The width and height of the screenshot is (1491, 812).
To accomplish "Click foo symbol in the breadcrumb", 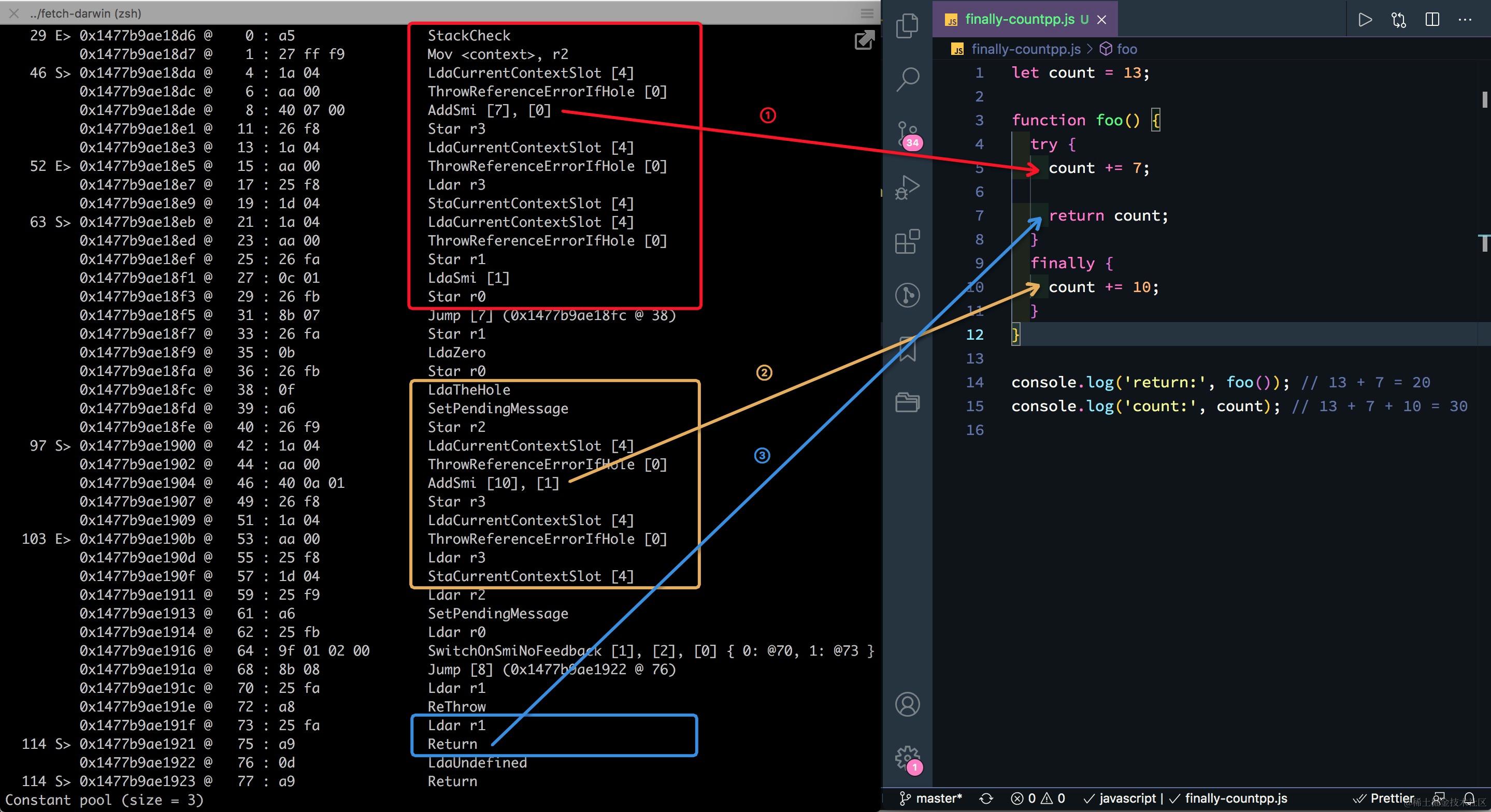I will coord(1126,49).
